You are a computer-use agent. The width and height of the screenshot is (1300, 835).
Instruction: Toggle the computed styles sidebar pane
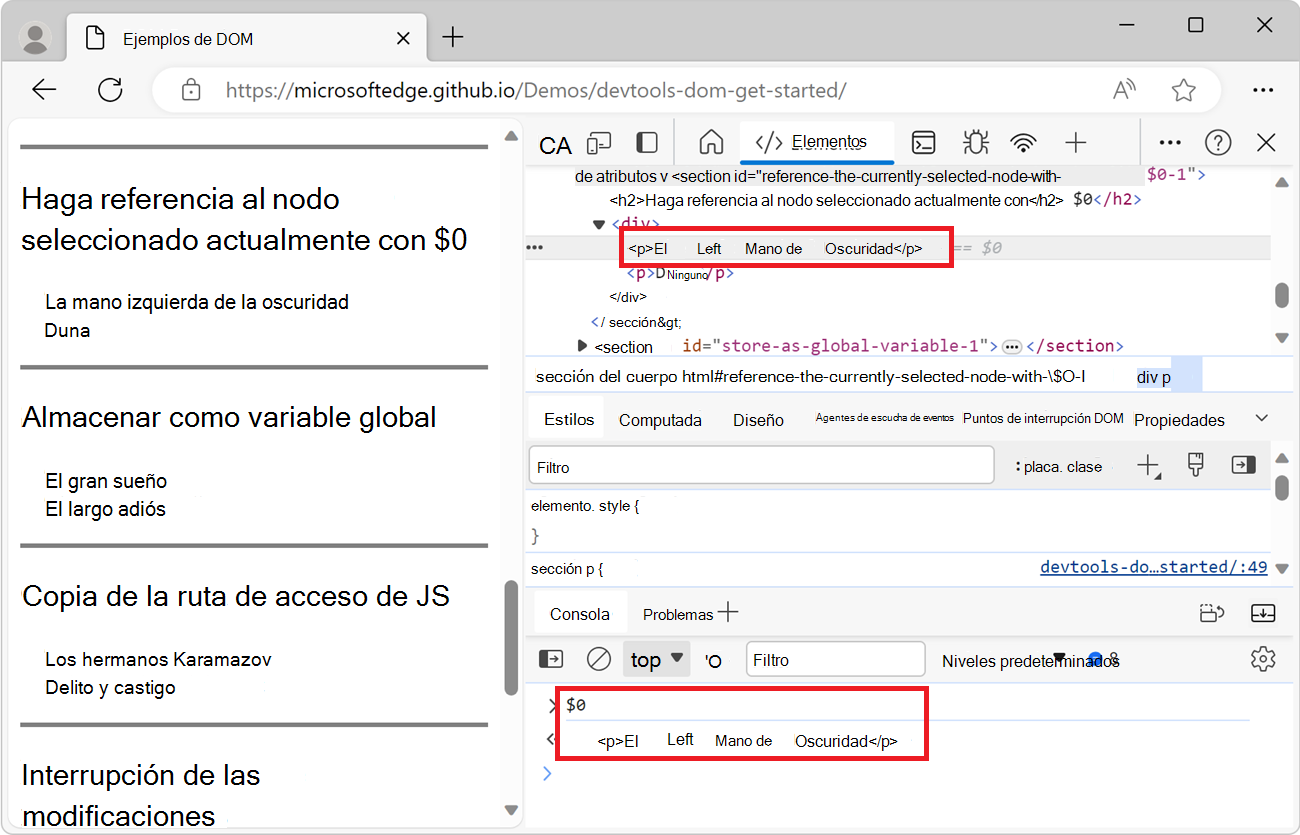click(x=1243, y=465)
